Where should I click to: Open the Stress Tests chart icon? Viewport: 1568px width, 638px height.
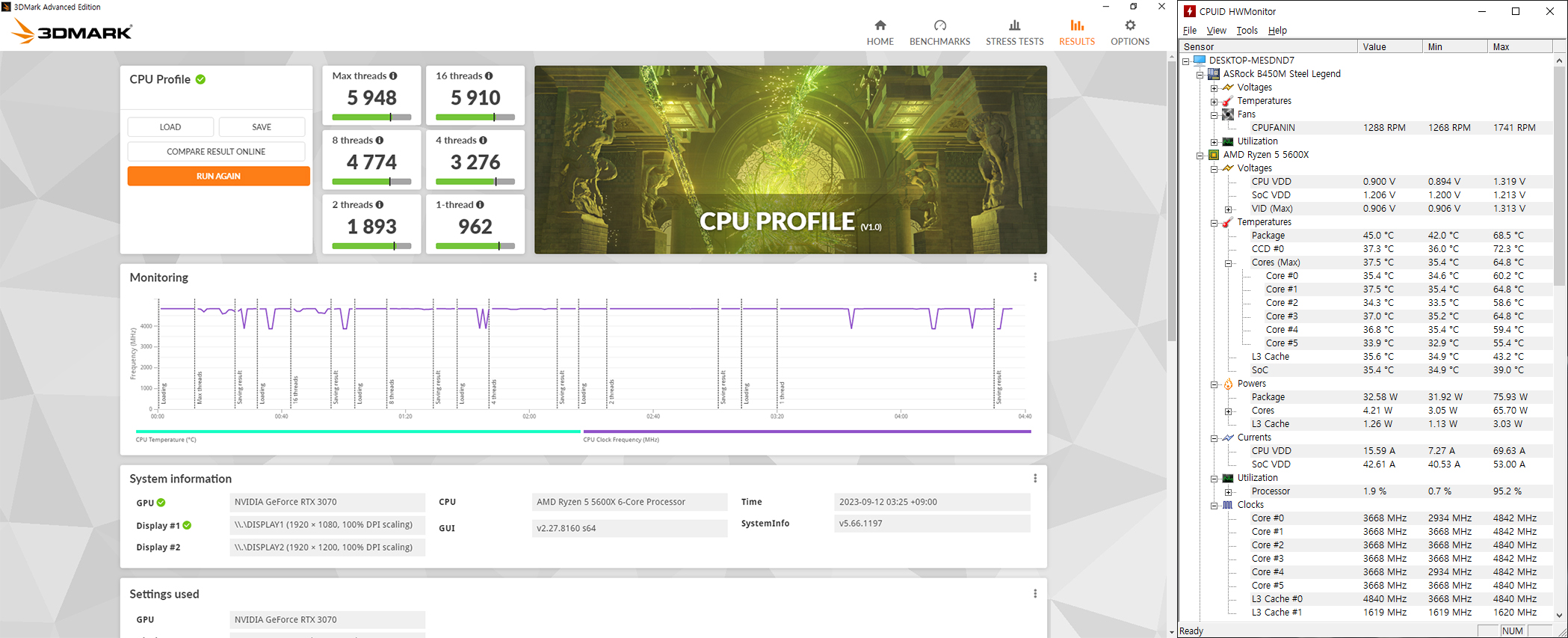pos(1014,26)
